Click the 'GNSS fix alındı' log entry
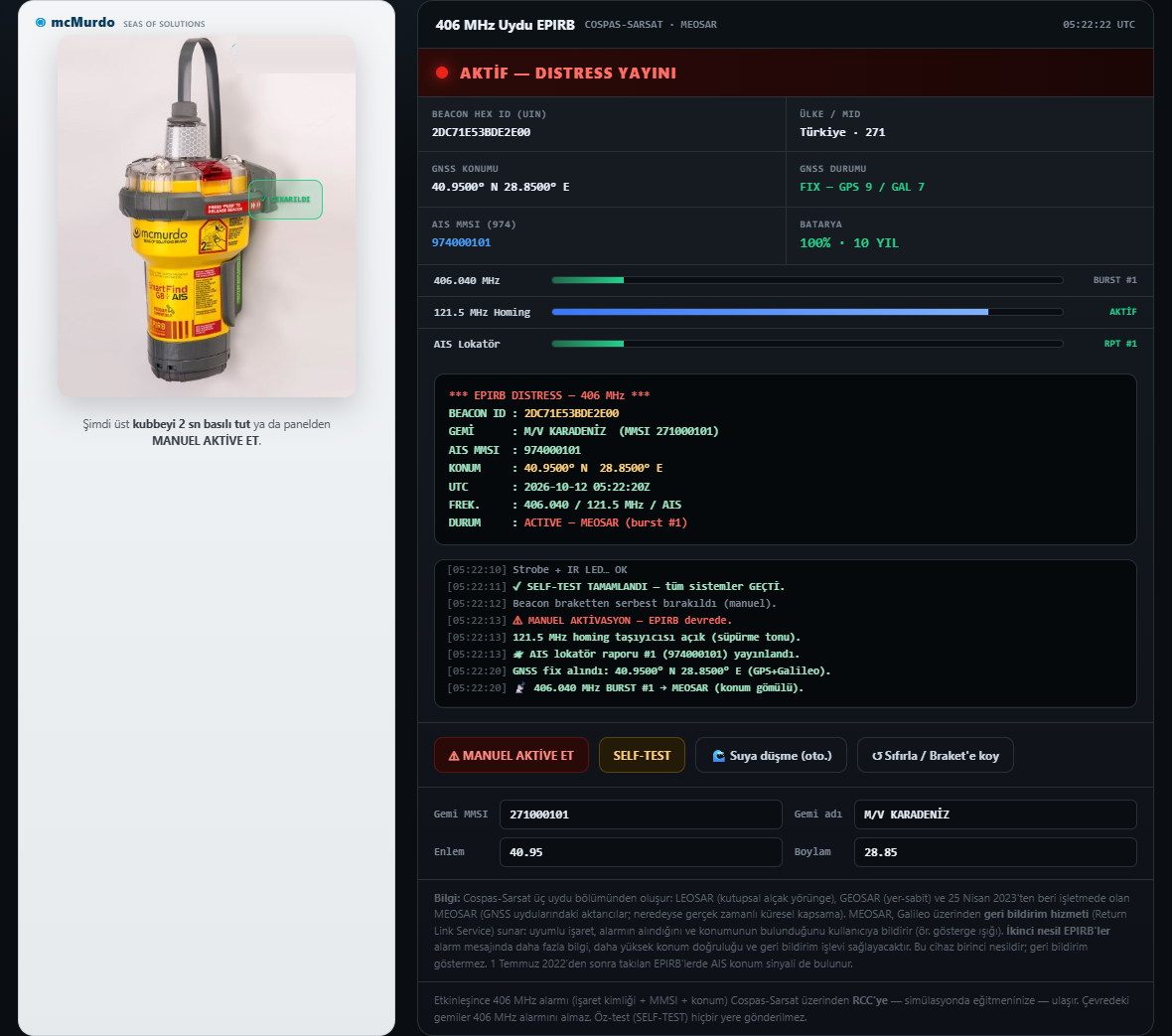Screen dimensions: 1172x1036 639,671
